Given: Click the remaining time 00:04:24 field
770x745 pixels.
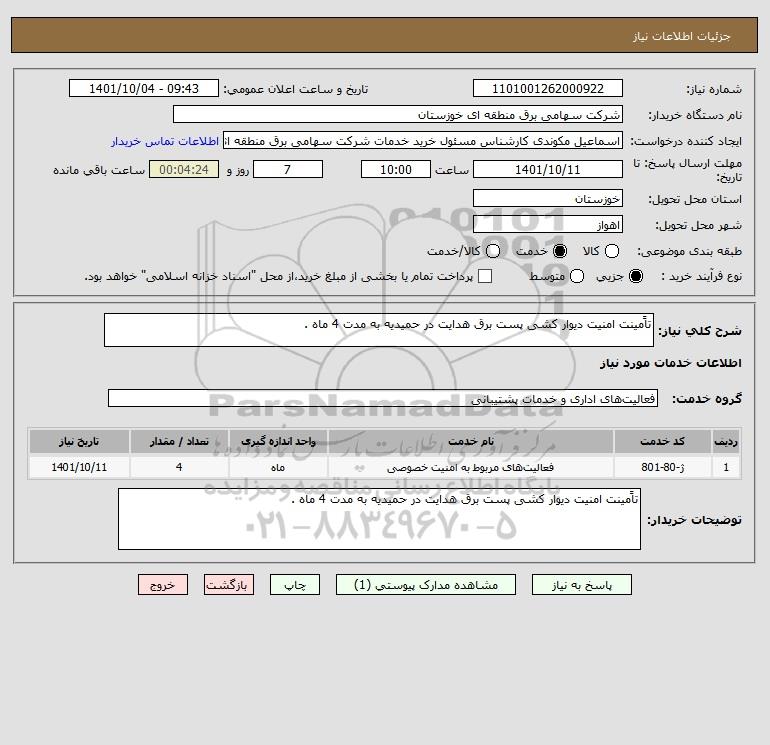Looking at the screenshot, I should 184,170.
